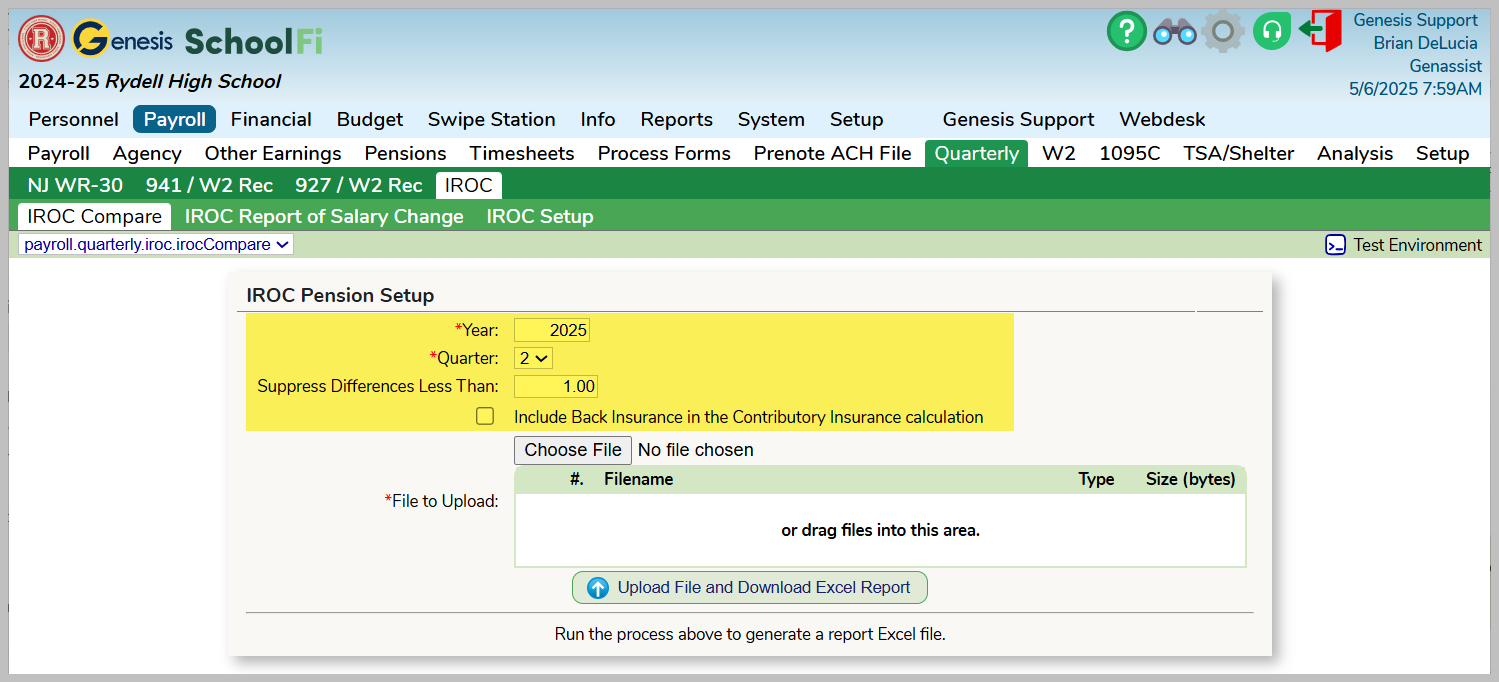Screen dimensions: 1499x682
Task: Click the Test Environment console icon
Action: (x=1335, y=245)
